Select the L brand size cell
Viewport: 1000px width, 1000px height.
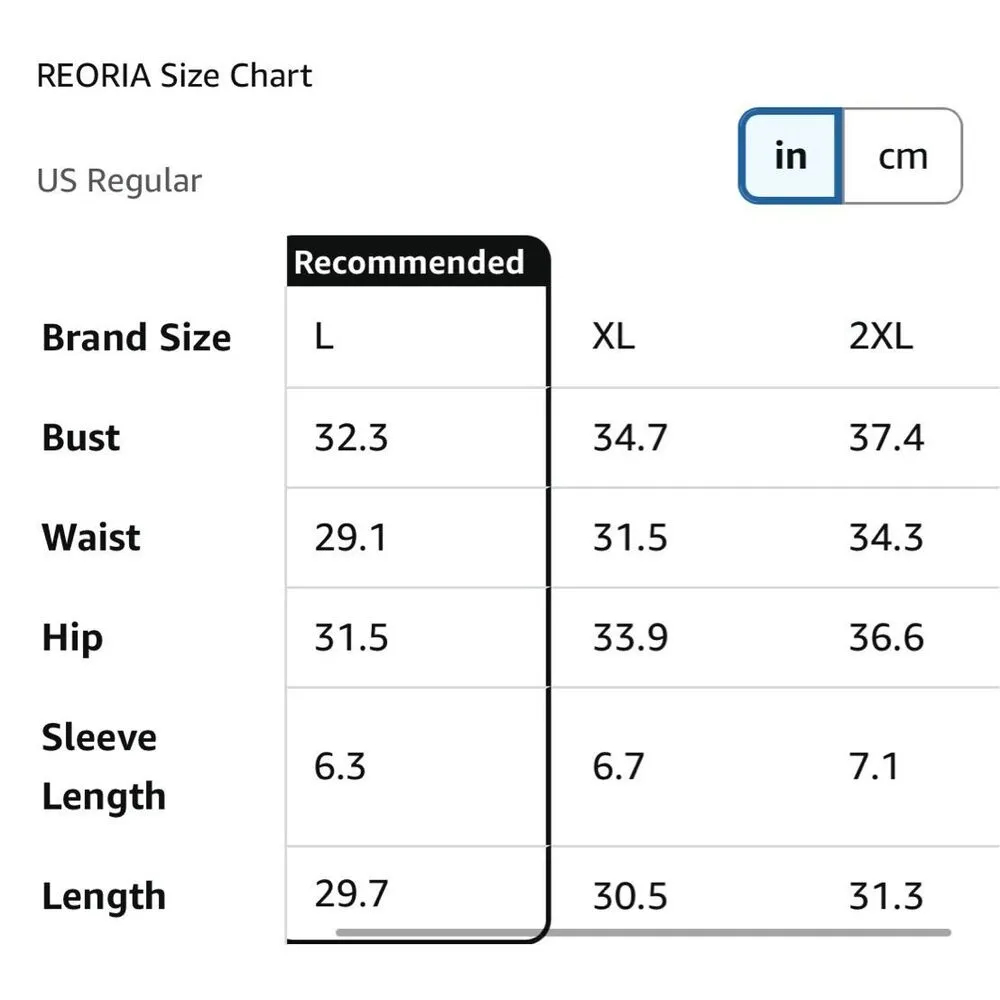click(x=324, y=337)
